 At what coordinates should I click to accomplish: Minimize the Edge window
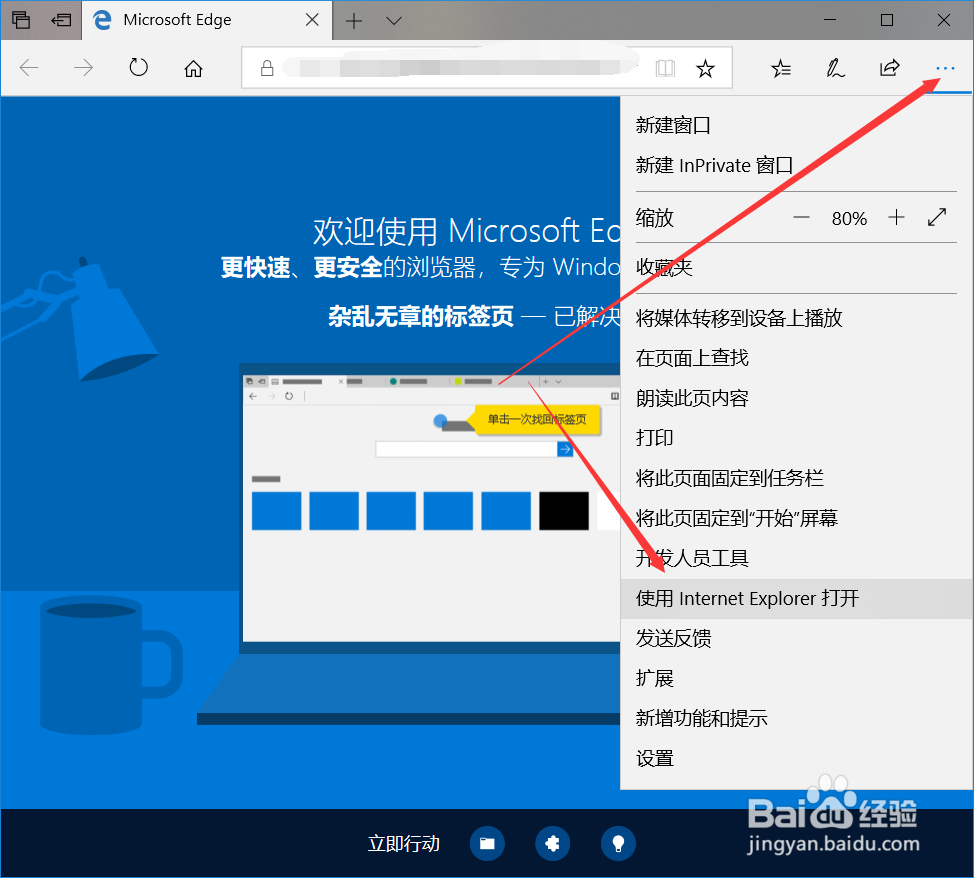(x=830, y=20)
